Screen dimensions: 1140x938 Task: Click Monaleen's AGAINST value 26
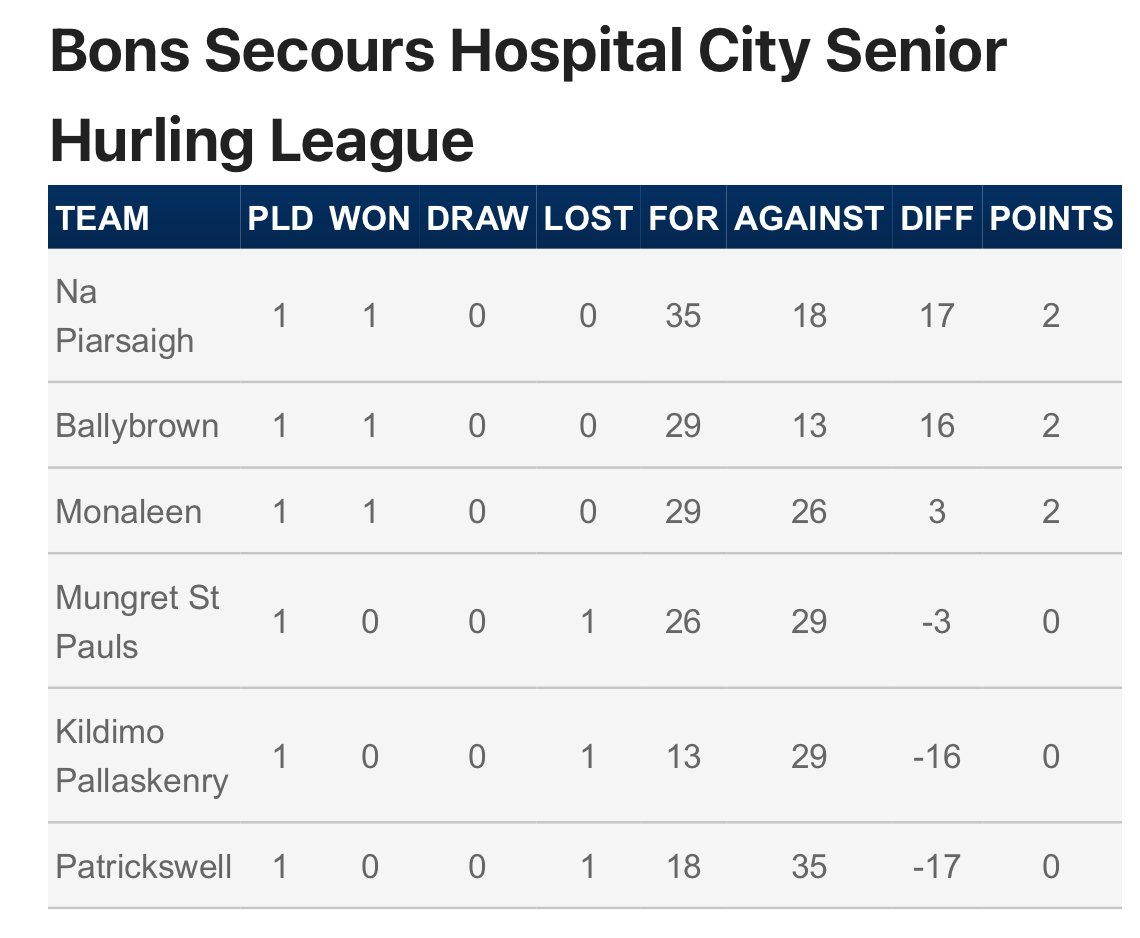(809, 511)
